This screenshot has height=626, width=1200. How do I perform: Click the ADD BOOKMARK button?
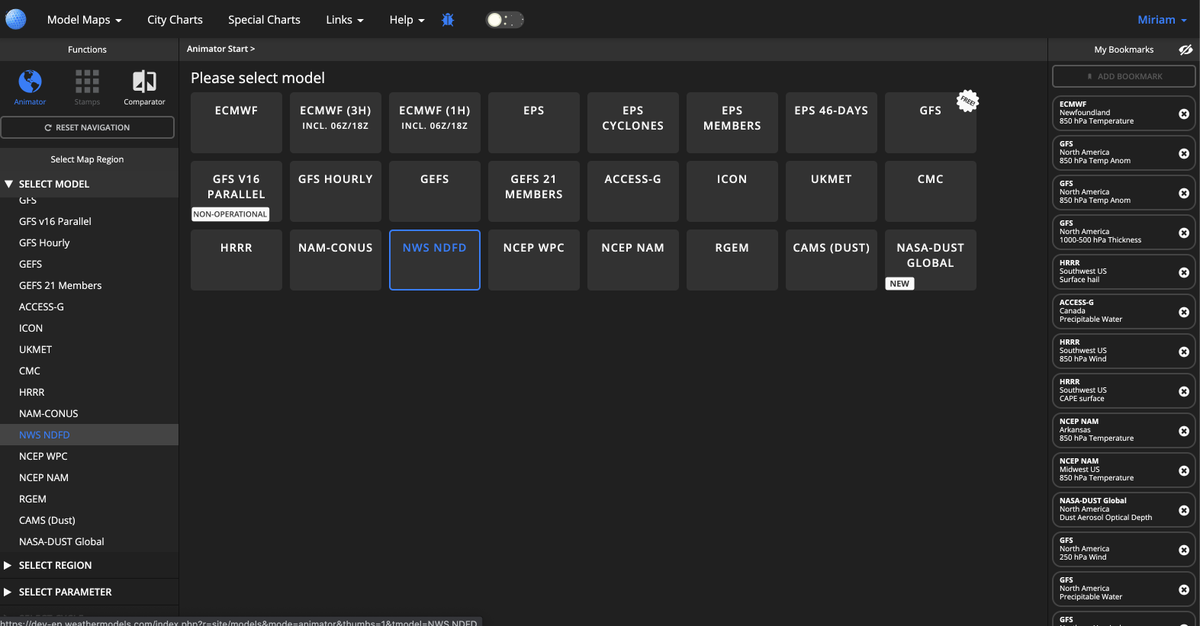tap(1123, 76)
